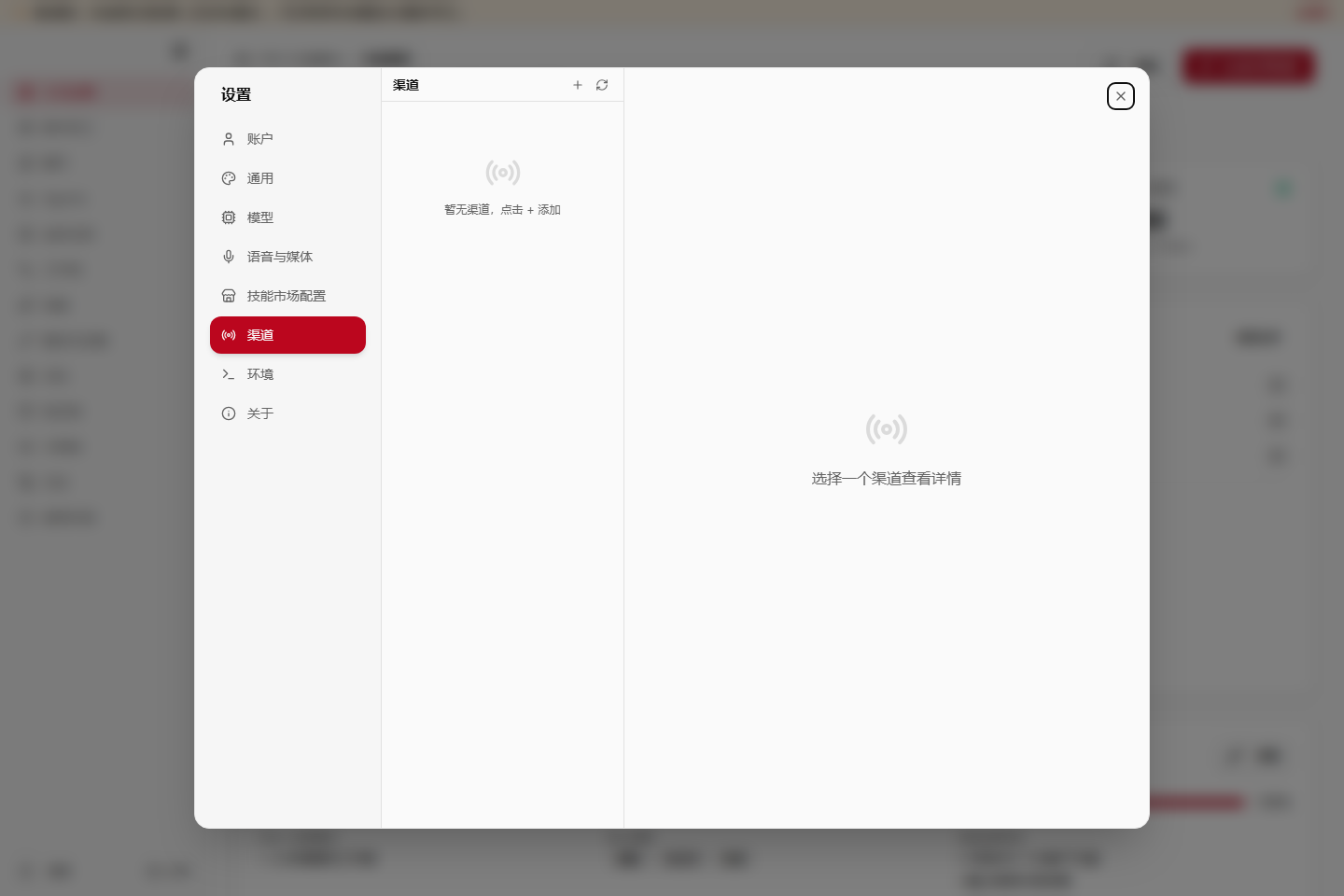
Task: Click the store icon beside 技能市场配置
Action: 229,296
